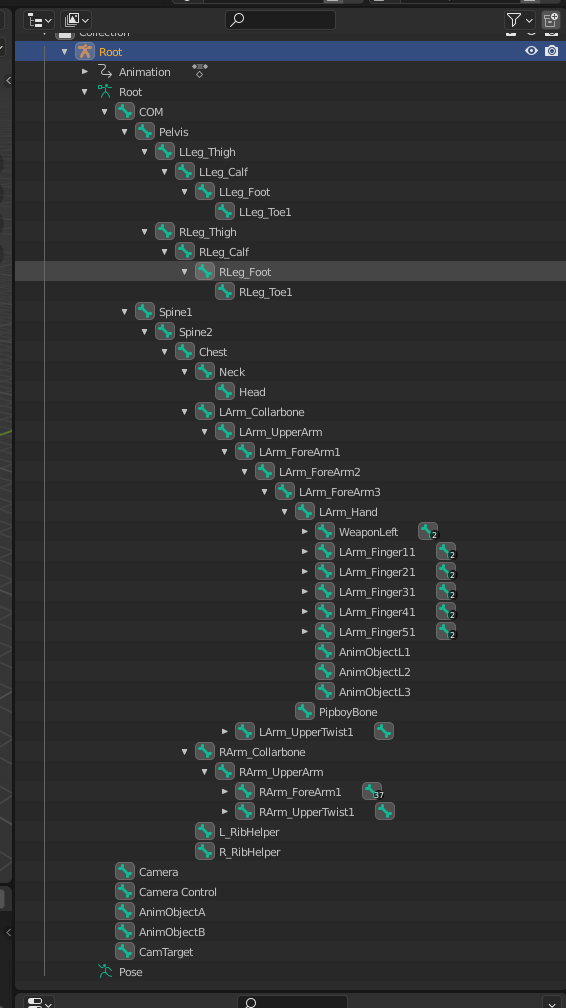566x1008 pixels.
Task: Click the Pose icon at tree bottom
Action: 105,971
